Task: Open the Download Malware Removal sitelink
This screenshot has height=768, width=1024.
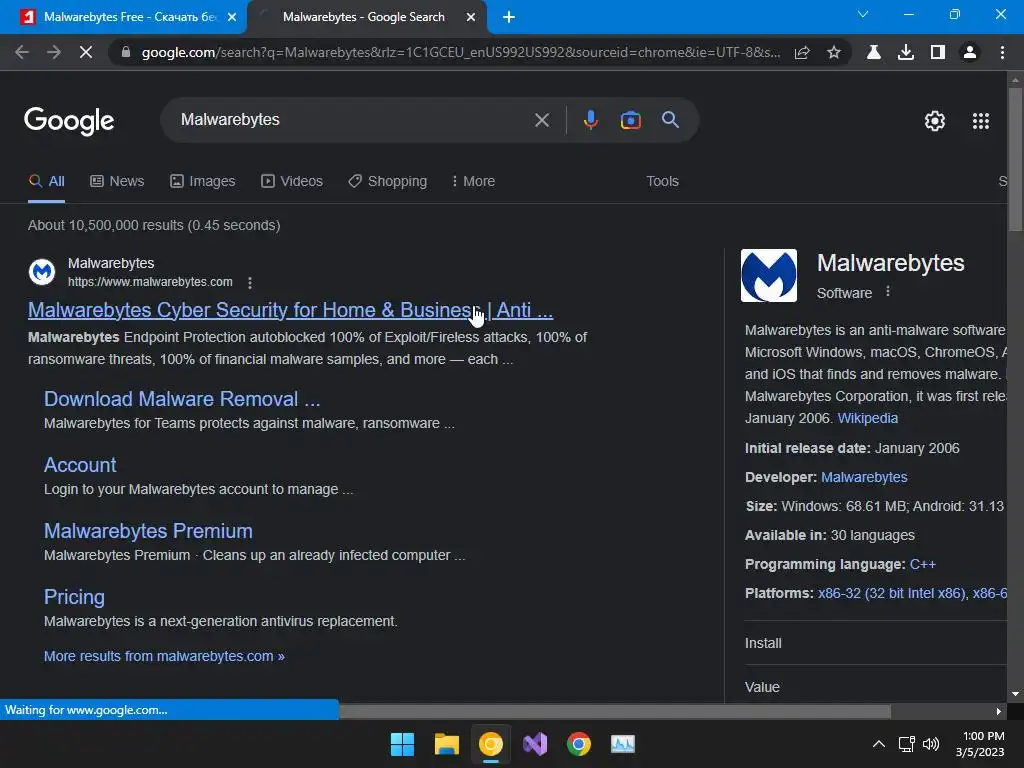Action: [x=182, y=399]
